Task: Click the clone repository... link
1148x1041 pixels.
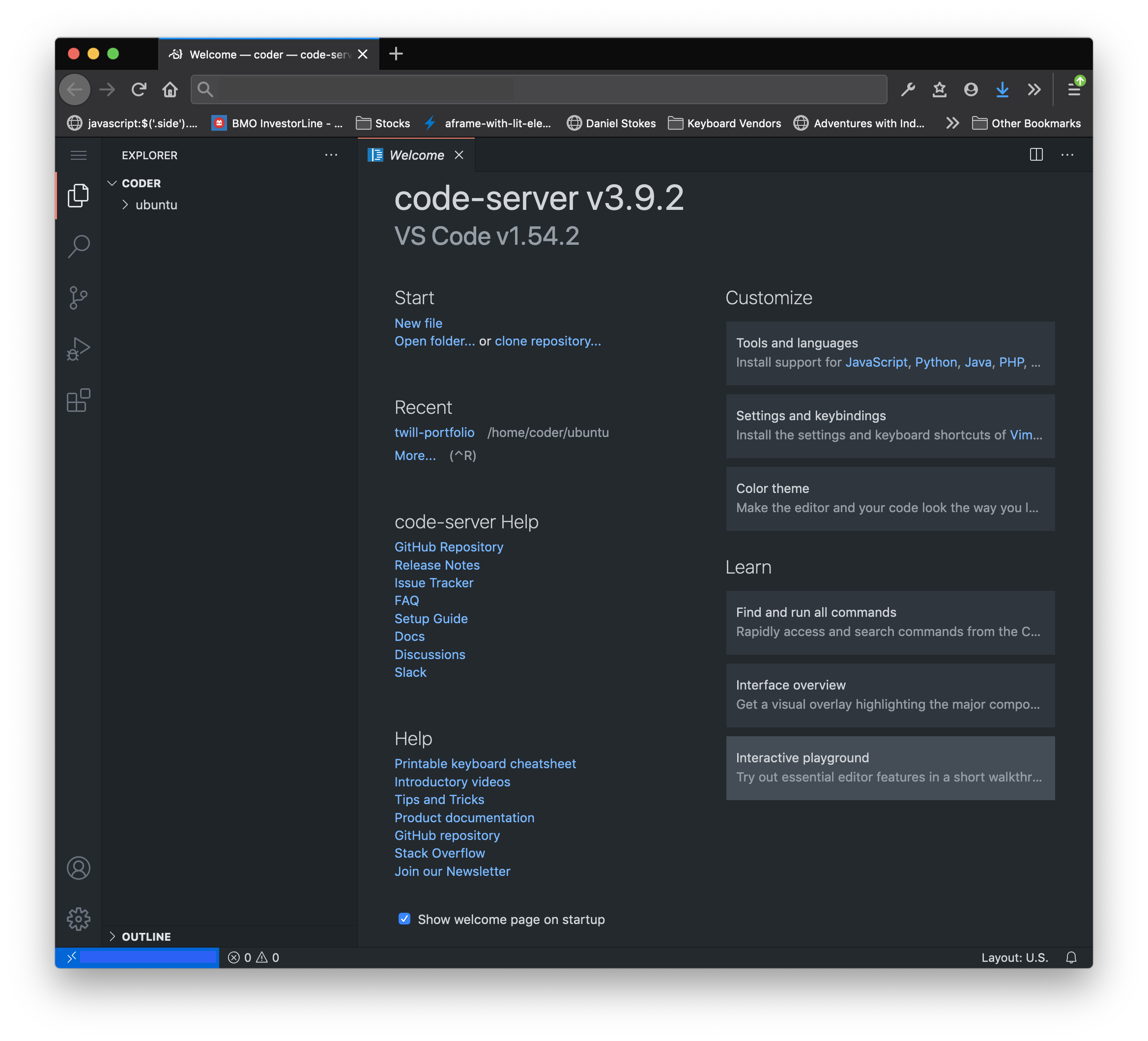Action: [548, 341]
